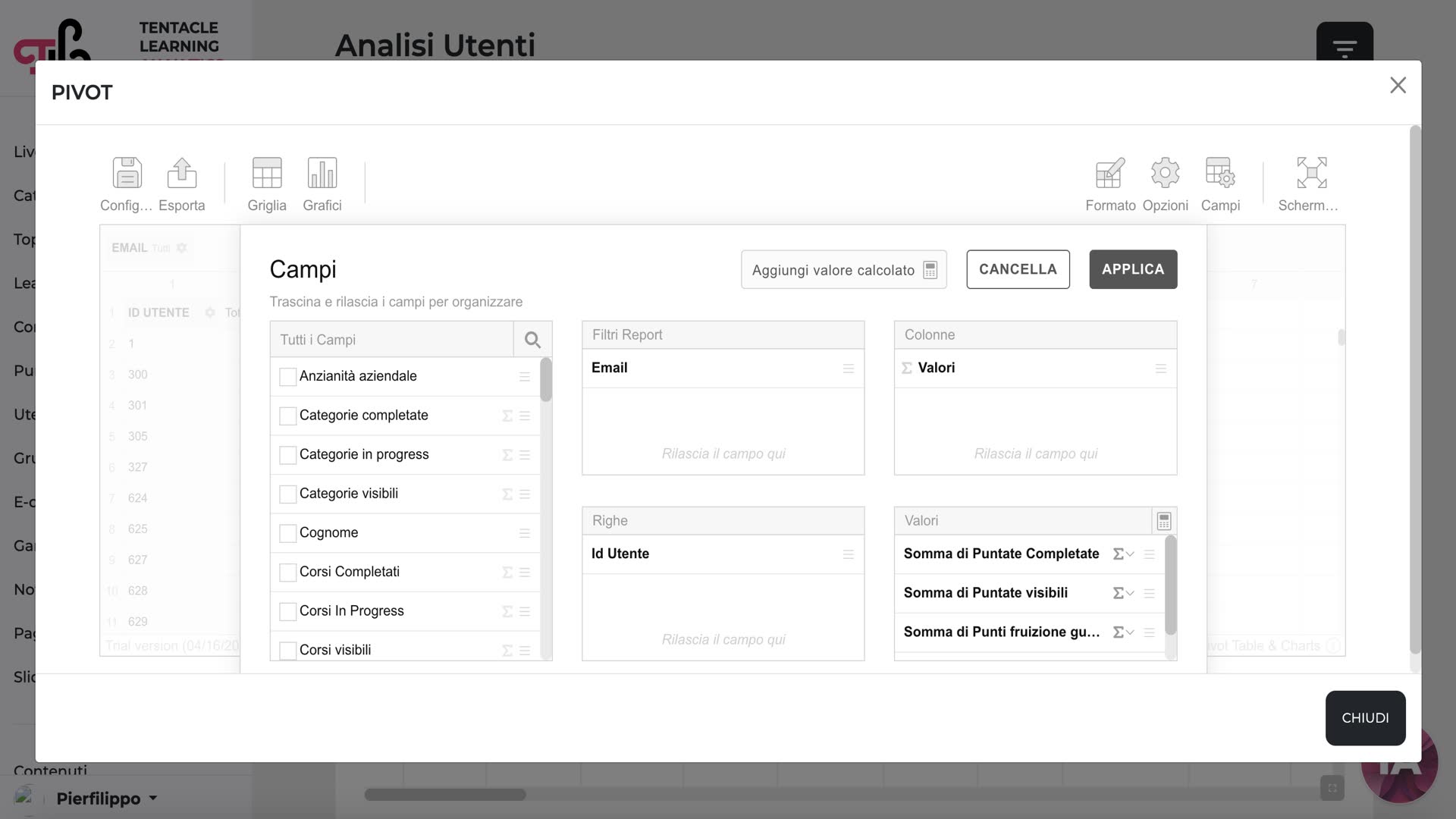Screen dimensions: 1456x819
Task: Click the Valori list scrollbar thumb
Action: point(1170,585)
